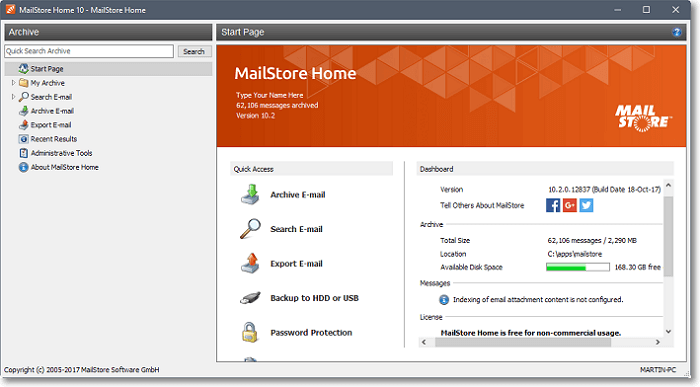Click the Export E-mail icon in sidebar
Viewport: 700px width, 387px height.
tap(24, 125)
